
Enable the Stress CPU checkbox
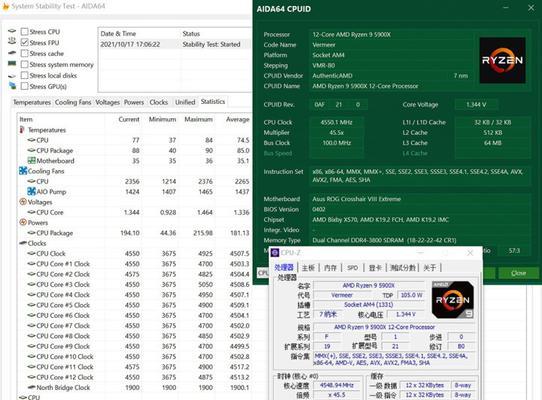24,32
